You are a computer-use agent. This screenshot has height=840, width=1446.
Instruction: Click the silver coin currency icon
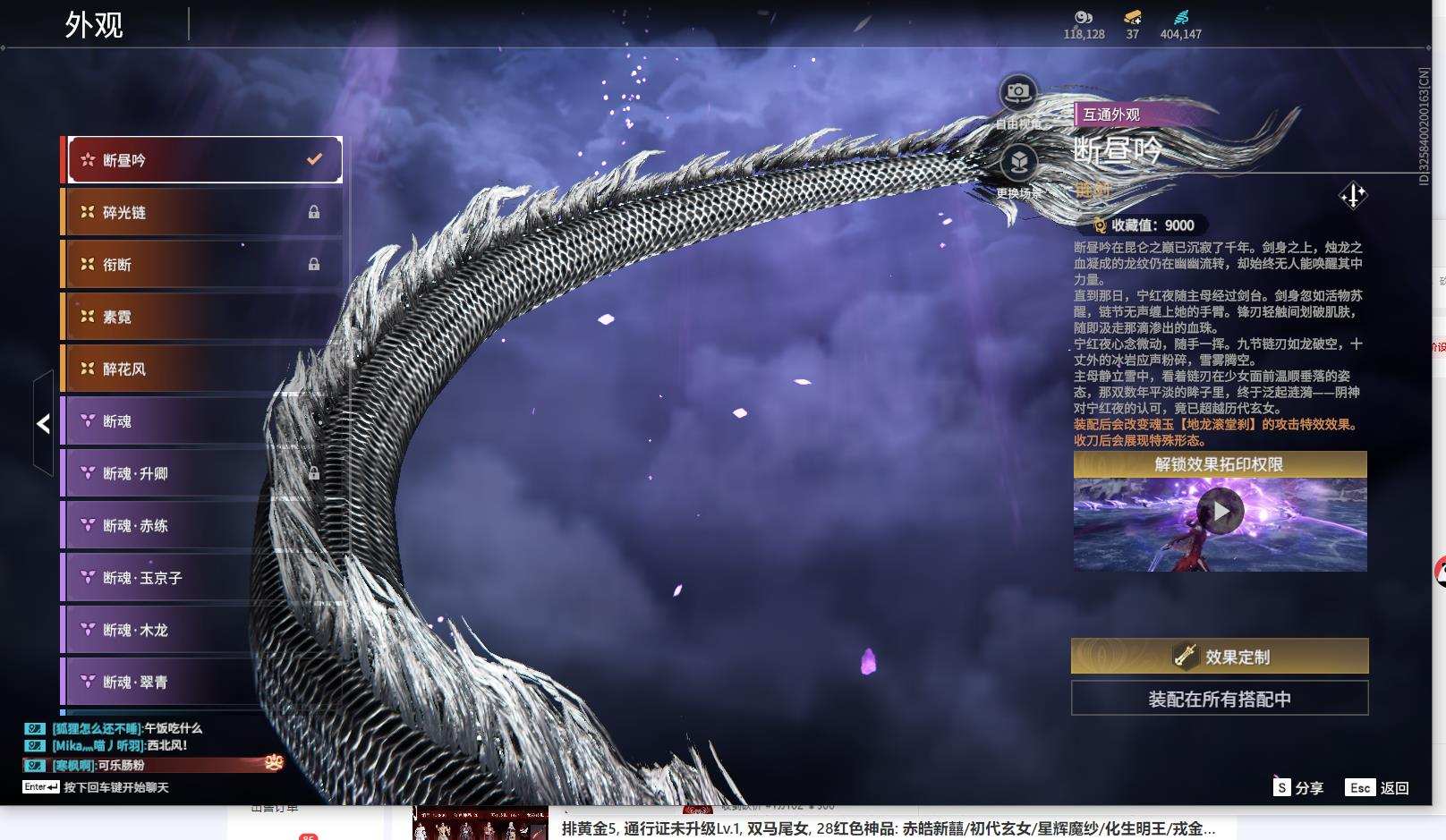(x=1084, y=17)
